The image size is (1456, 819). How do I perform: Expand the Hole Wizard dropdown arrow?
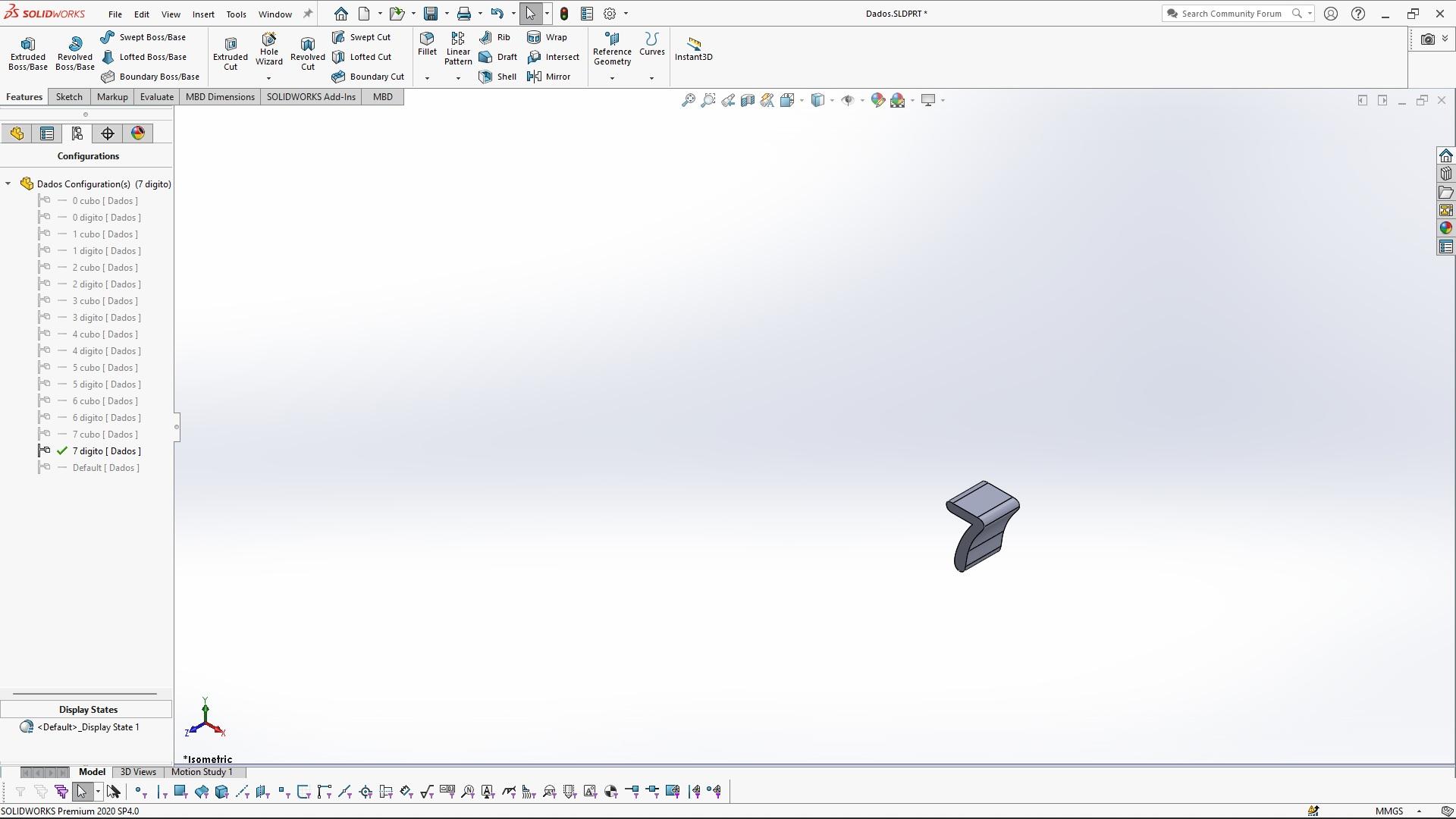point(268,78)
